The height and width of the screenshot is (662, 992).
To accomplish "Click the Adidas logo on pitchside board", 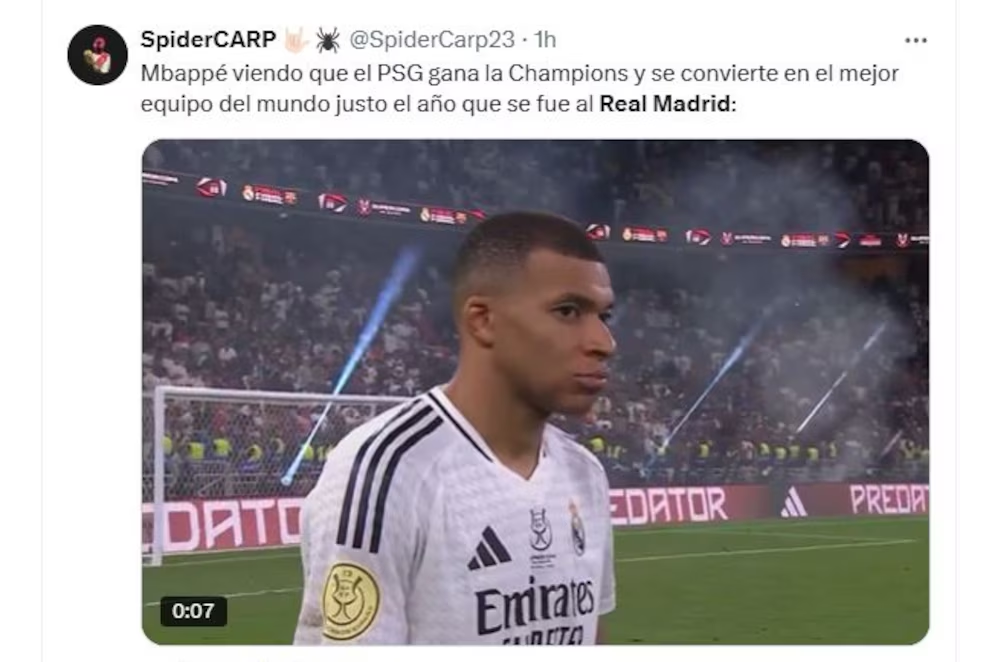I will click(793, 503).
